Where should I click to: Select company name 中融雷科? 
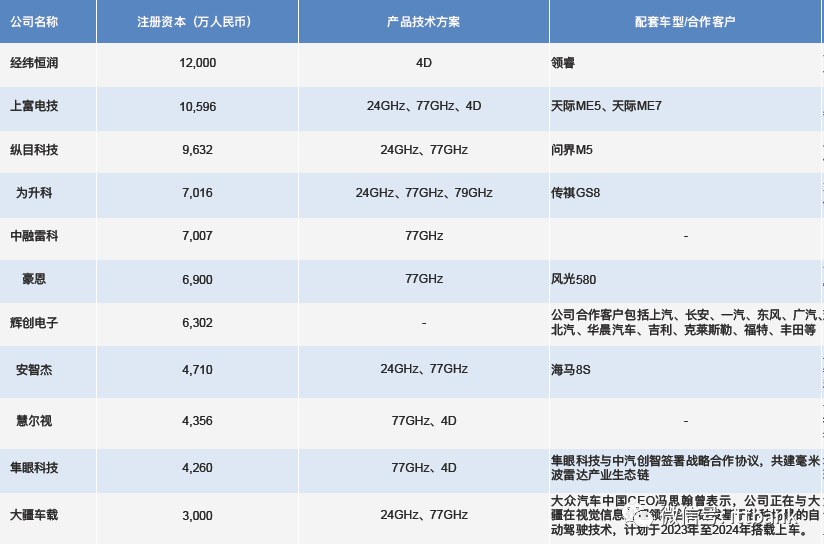coord(34,236)
